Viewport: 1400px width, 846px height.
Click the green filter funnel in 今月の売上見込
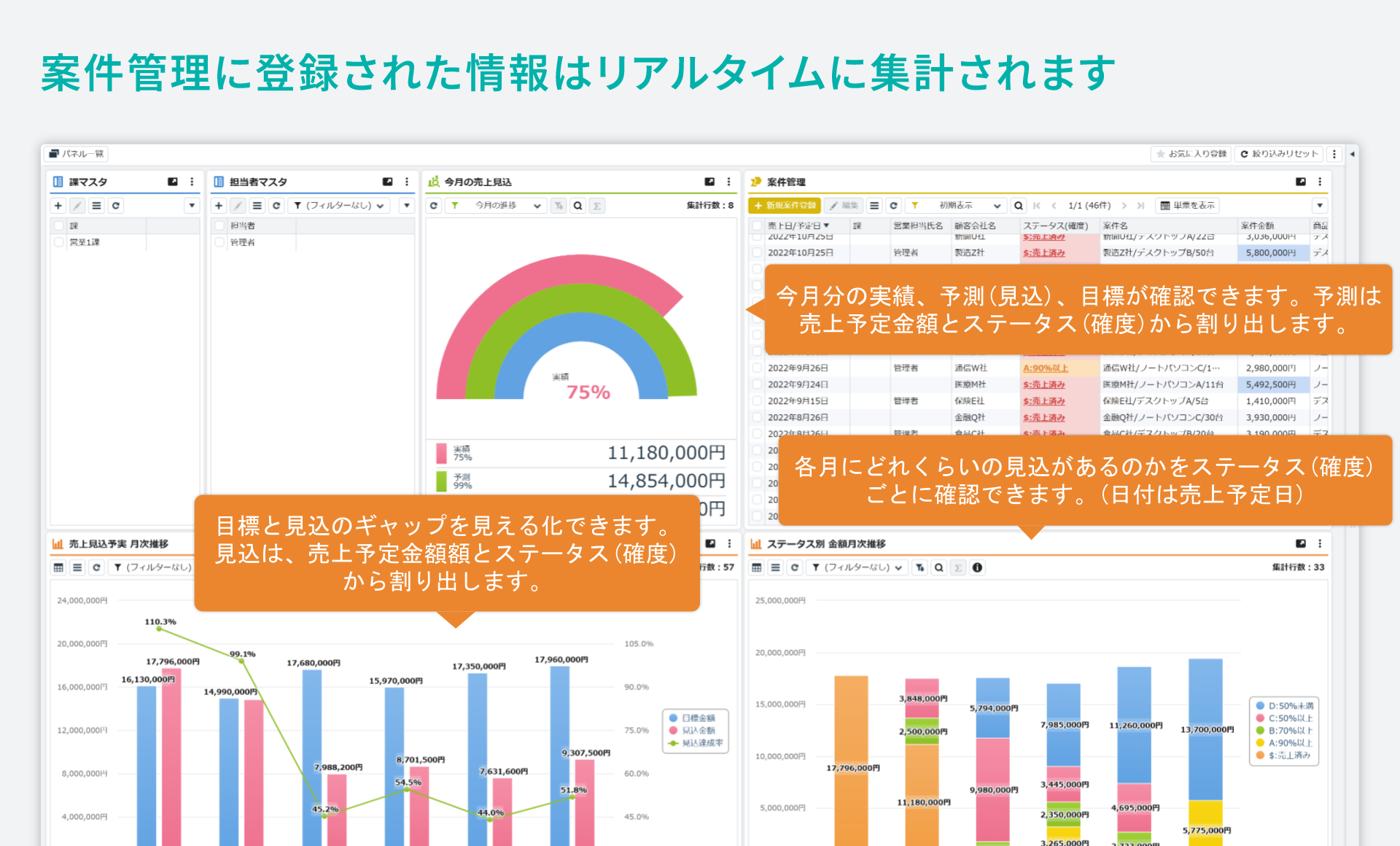pyautogui.click(x=456, y=206)
